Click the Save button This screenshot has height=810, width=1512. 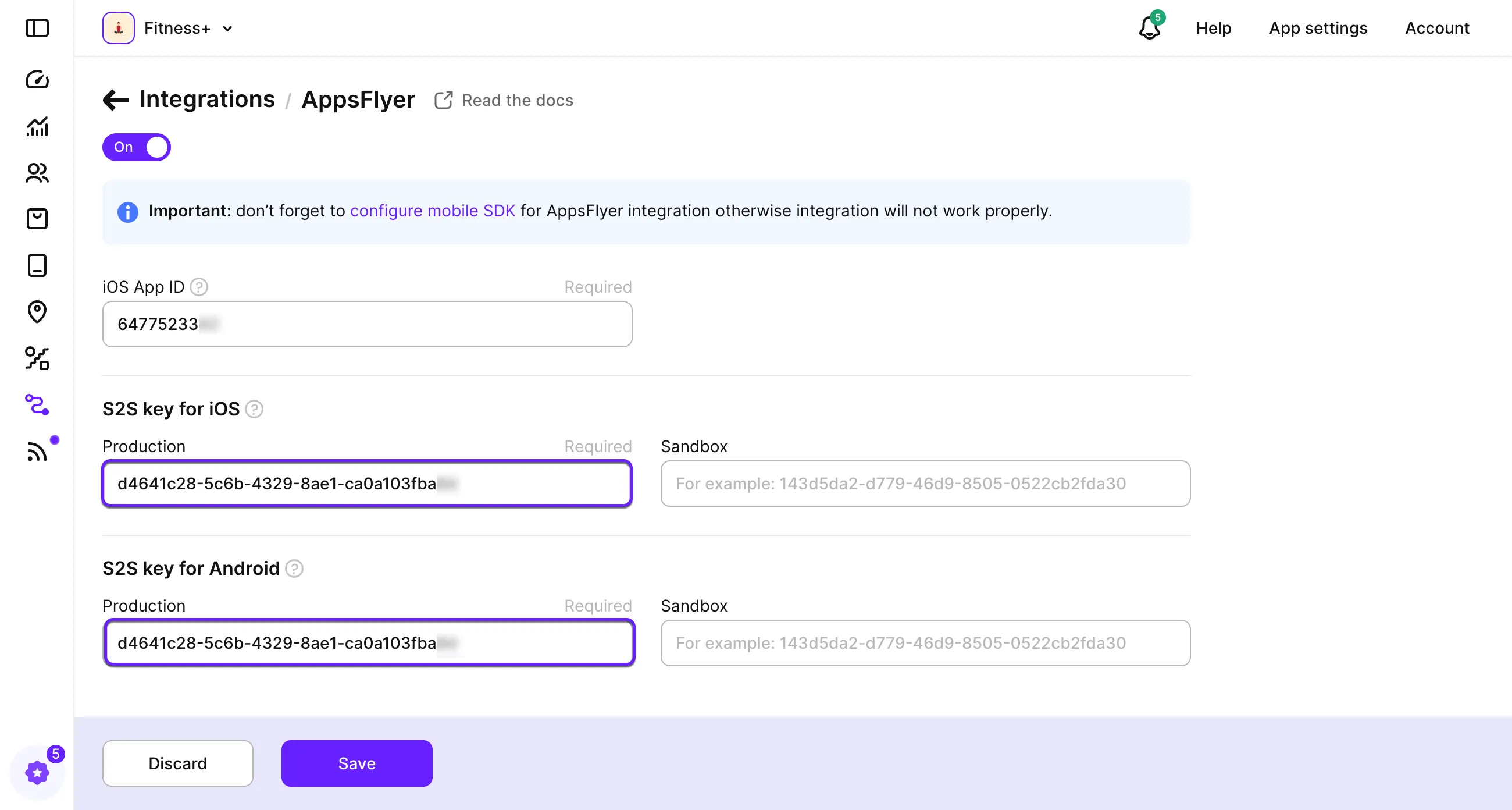pyautogui.click(x=356, y=763)
